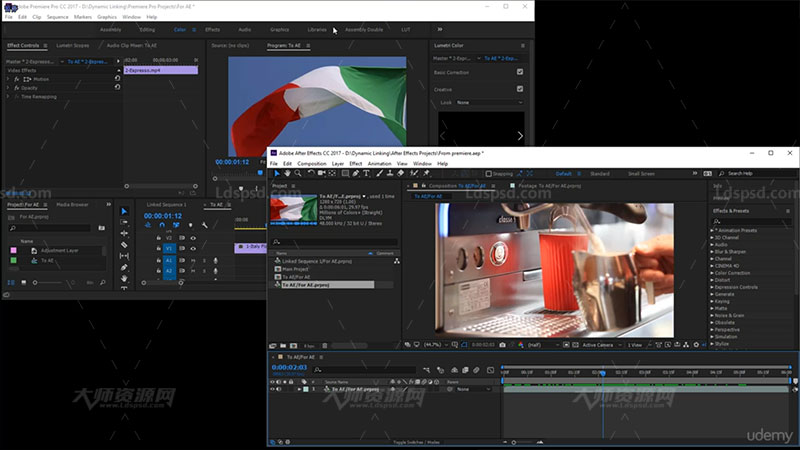Viewport: 800px width, 450px height.
Task: Open the Look dropdown in Lumetri Color
Action: click(489, 103)
